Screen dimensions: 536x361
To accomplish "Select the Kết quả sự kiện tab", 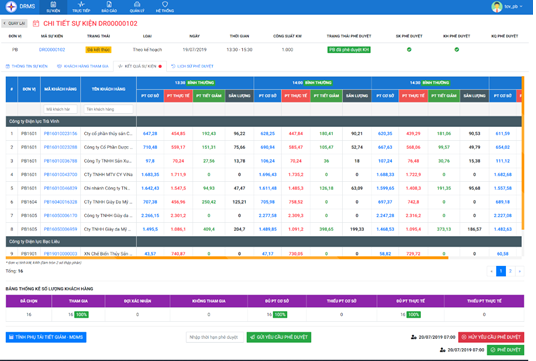I will coord(140,66).
